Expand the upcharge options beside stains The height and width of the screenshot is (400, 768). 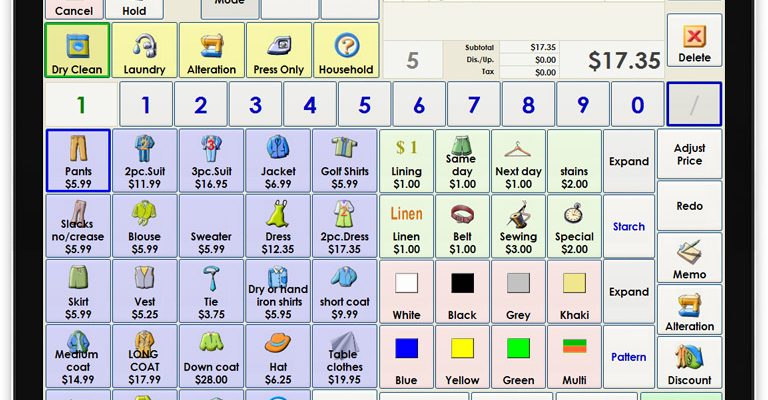click(629, 161)
